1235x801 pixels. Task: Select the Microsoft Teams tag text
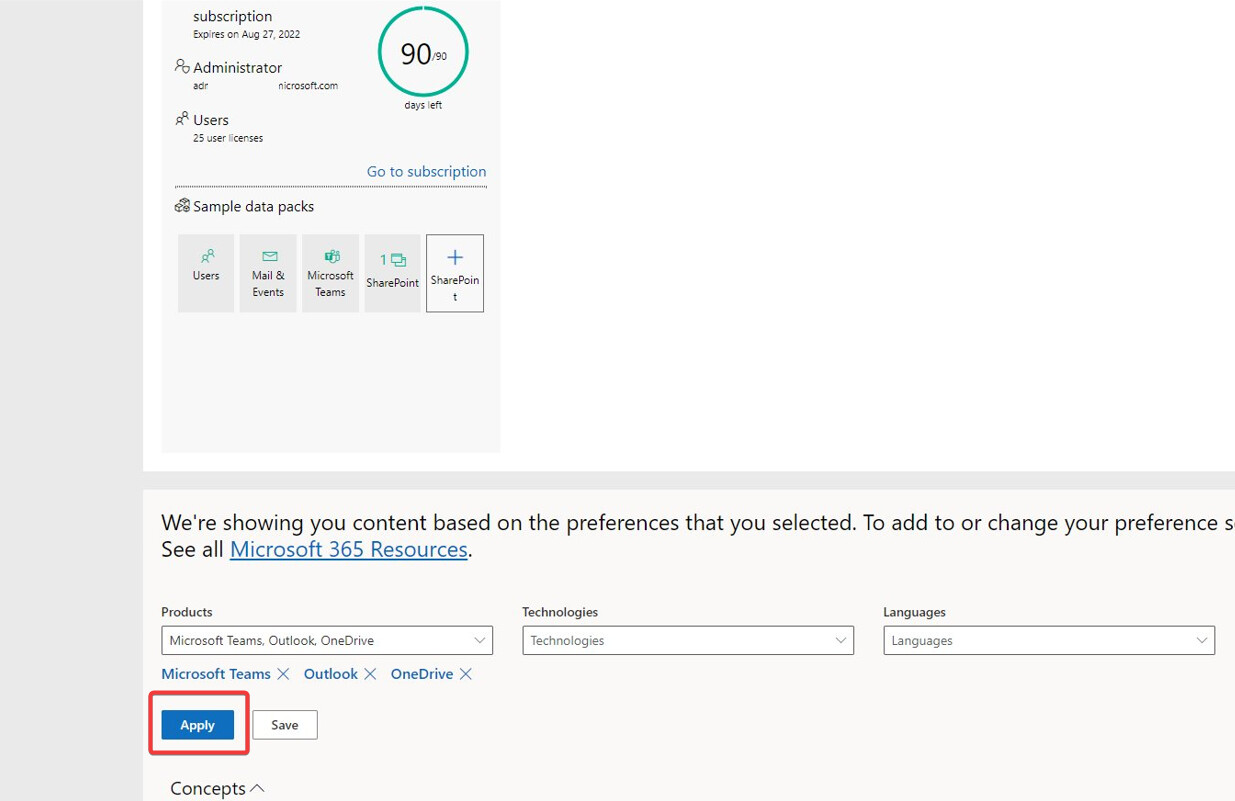click(x=216, y=674)
